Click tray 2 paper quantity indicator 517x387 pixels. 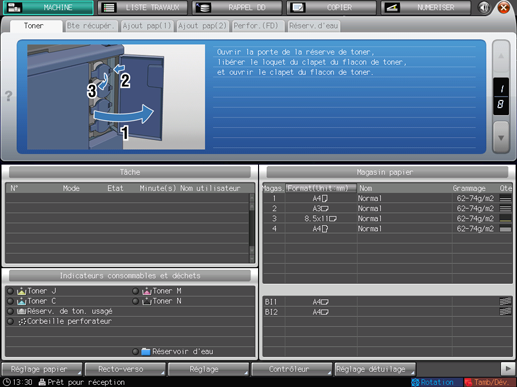pos(505,209)
